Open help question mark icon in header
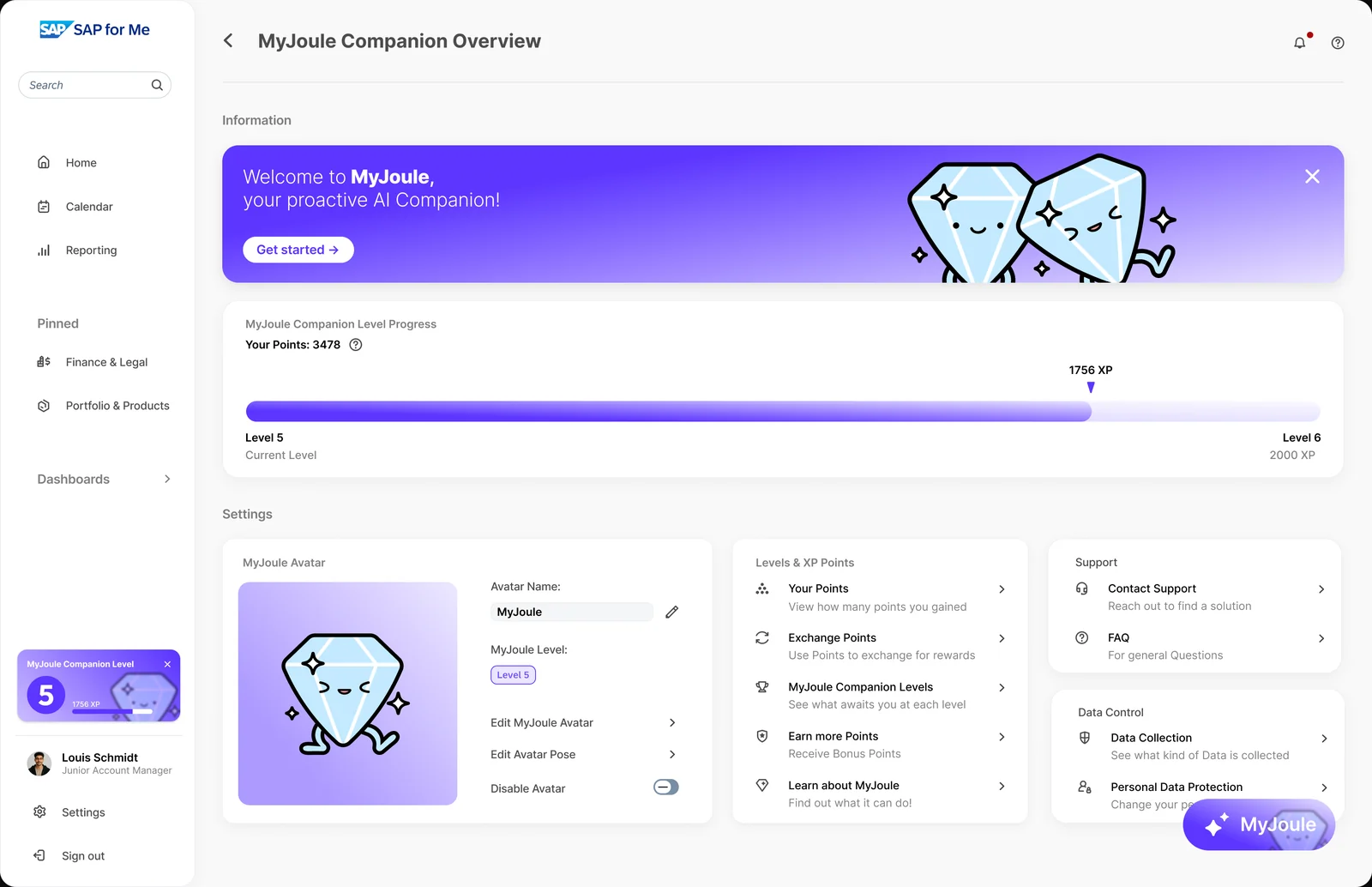This screenshot has width=1372, height=887. [x=1338, y=43]
